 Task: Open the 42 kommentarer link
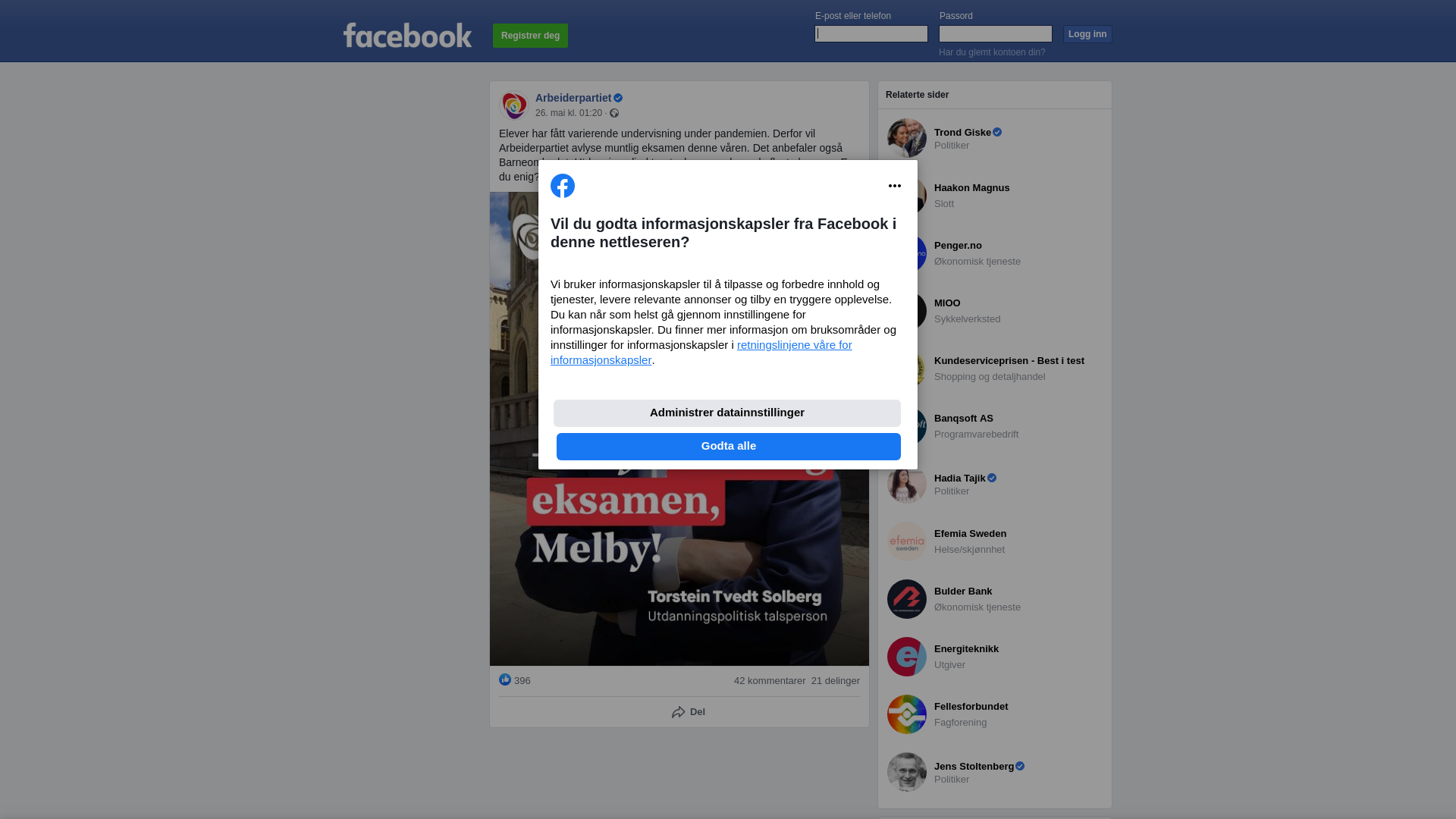770,681
